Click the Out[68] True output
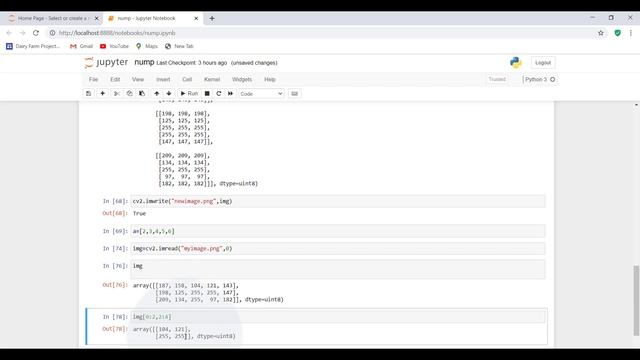 [139, 213]
